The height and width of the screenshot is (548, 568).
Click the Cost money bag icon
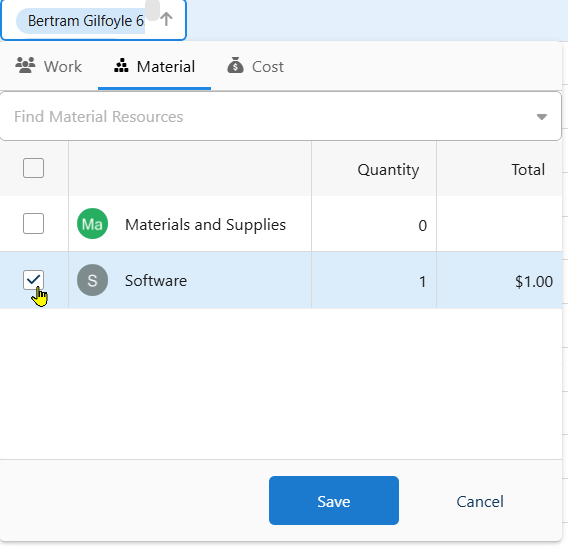coord(235,65)
